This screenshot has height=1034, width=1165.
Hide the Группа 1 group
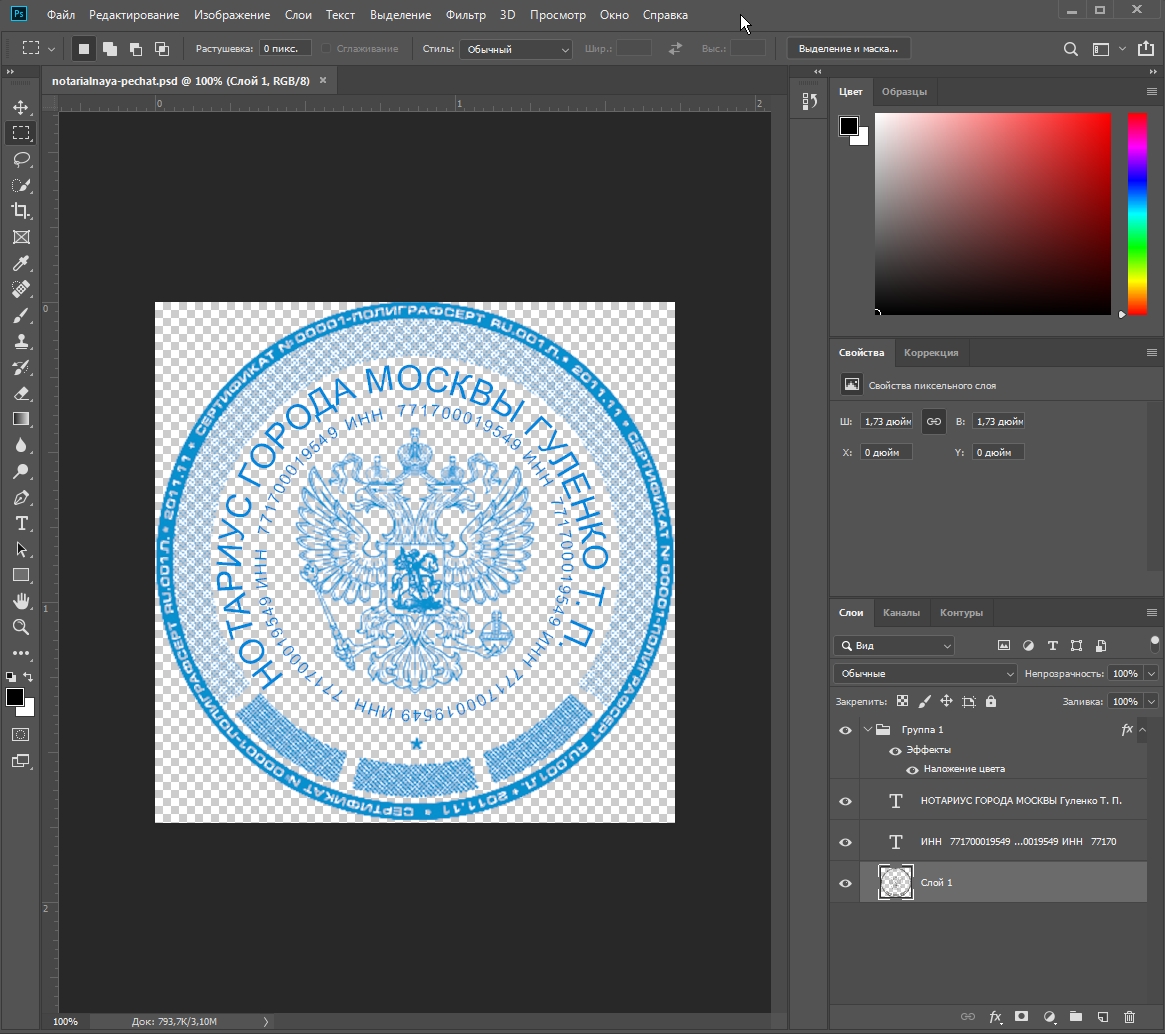pyautogui.click(x=846, y=730)
